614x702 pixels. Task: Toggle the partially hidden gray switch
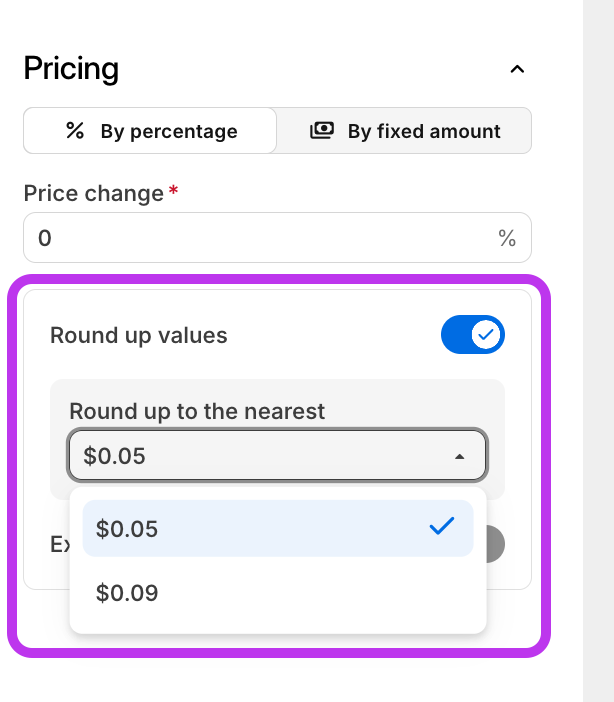(495, 545)
